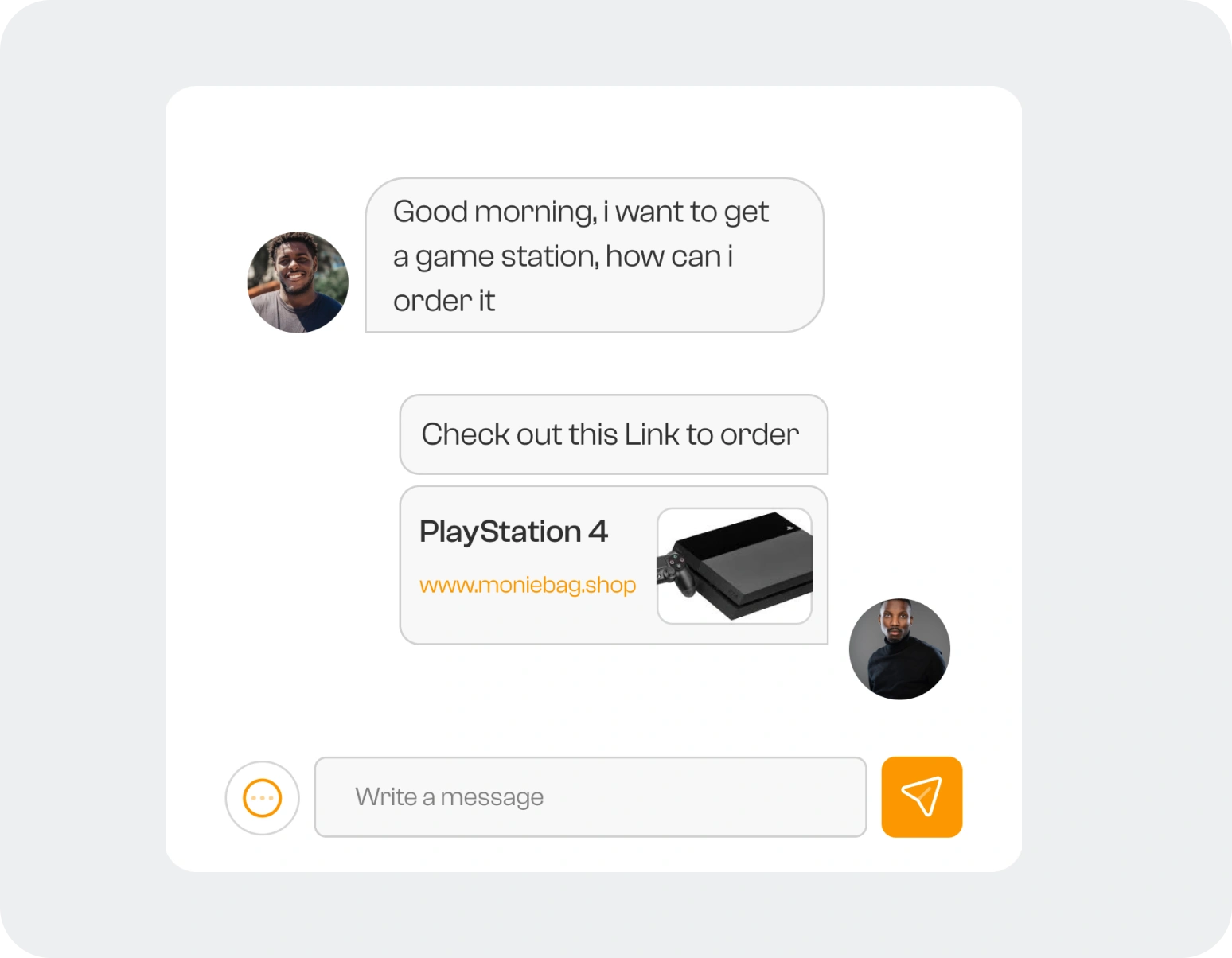The image size is (1232, 958).
Task: Click the circular button left of message field
Action: (263, 798)
